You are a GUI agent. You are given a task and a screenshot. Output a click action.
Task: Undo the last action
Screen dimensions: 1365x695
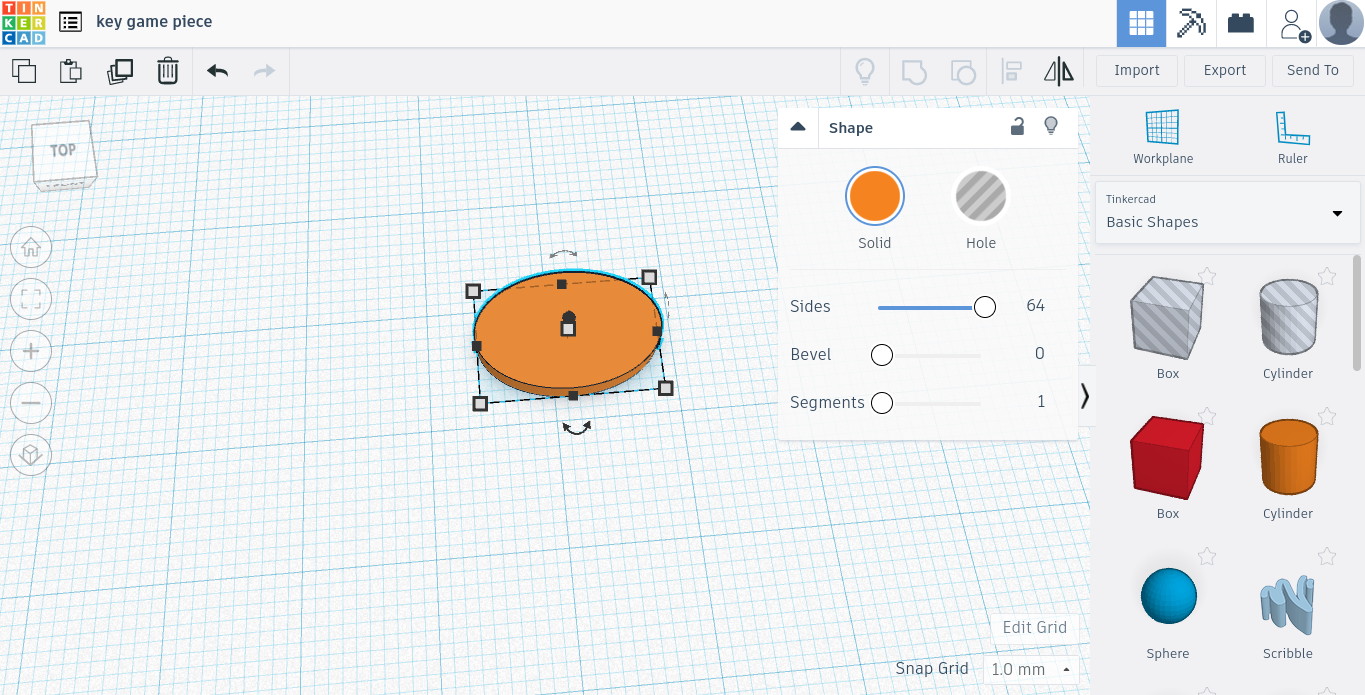tap(217, 71)
